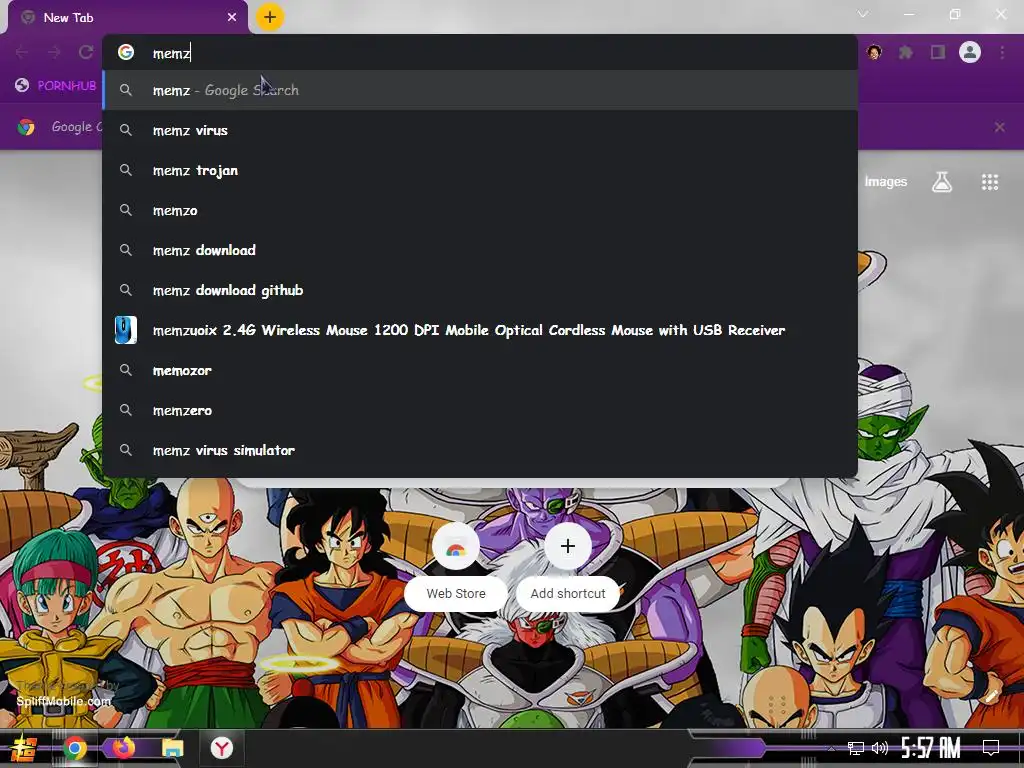1024x768 pixels.
Task: Choose the 'memzero' suggestion
Action: (x=479, y=410)
